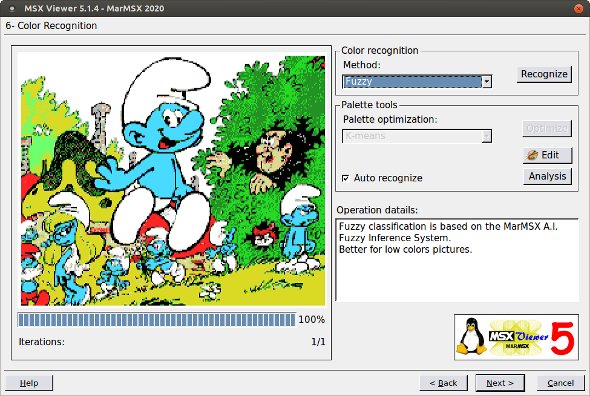Click the MSX Viewer 5 logo

pos(516,337)
